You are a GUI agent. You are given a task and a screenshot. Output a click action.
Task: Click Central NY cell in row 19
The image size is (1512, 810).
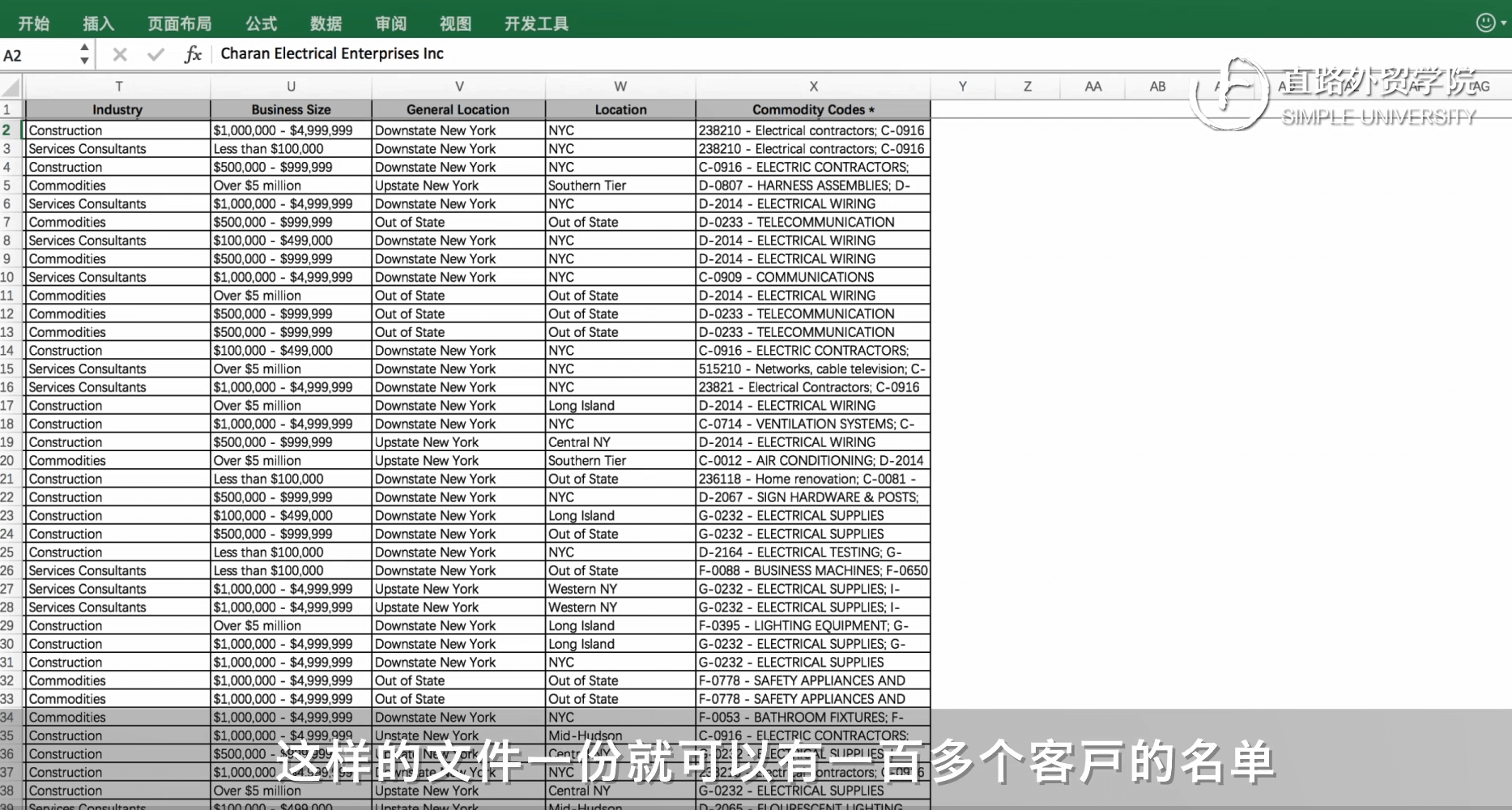pos(620,442)
